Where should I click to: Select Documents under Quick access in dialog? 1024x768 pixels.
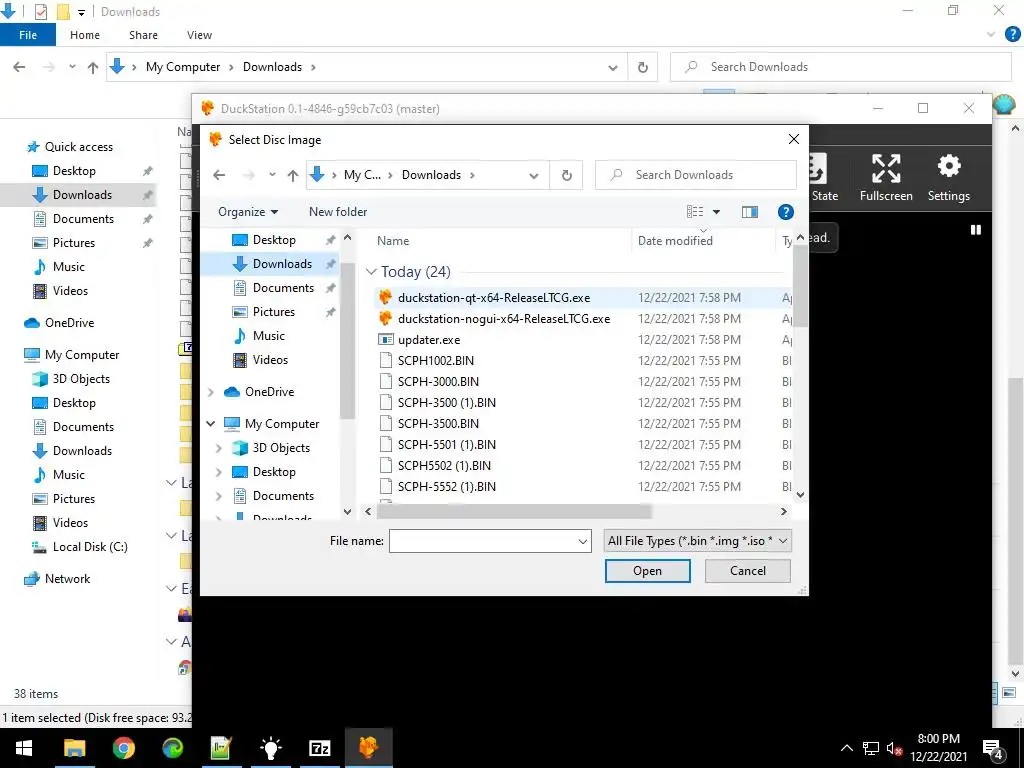pos(283,288)
